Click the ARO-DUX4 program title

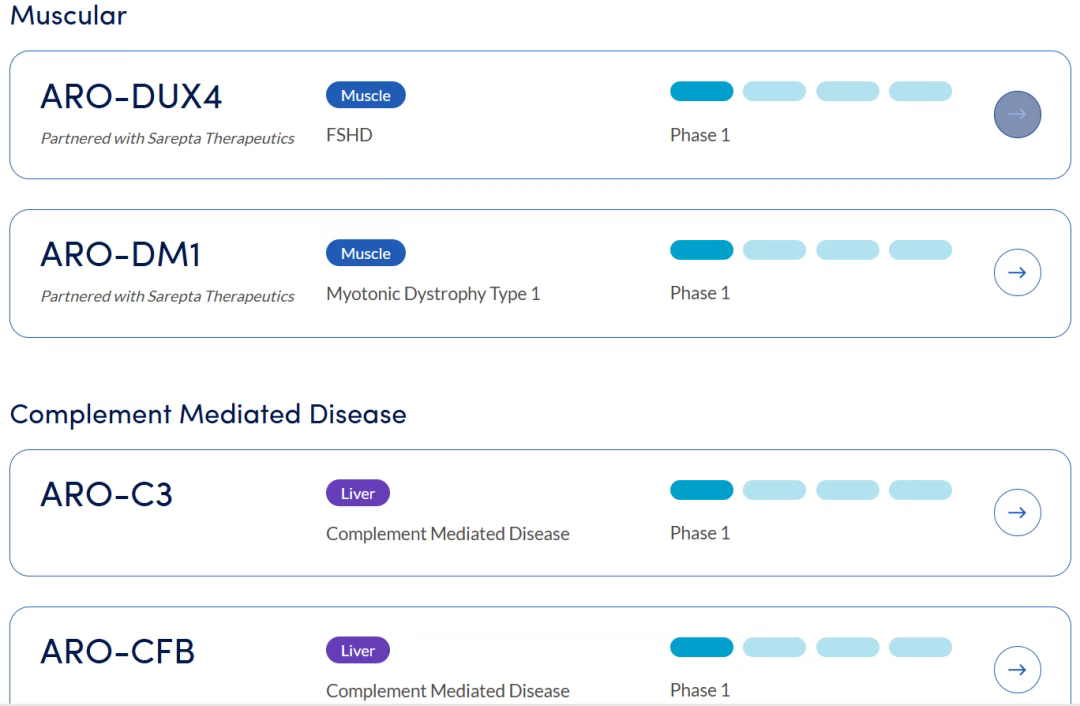click(131, 97)
